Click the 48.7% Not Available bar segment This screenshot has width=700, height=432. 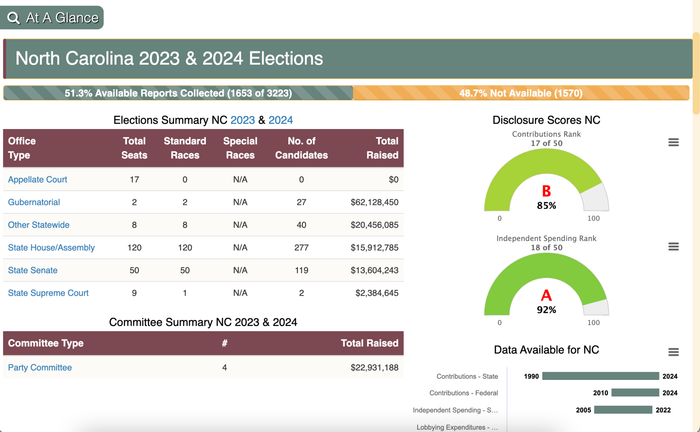(x=521, y=93)
